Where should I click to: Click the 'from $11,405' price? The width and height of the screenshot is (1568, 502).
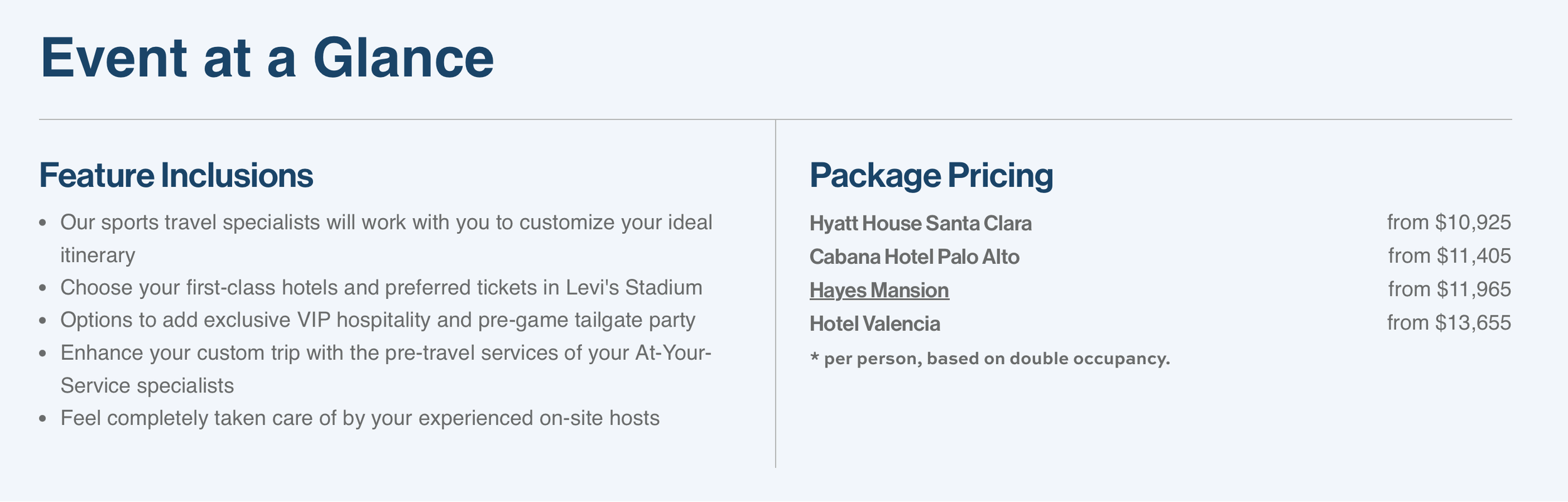(x=1449, y=256)
